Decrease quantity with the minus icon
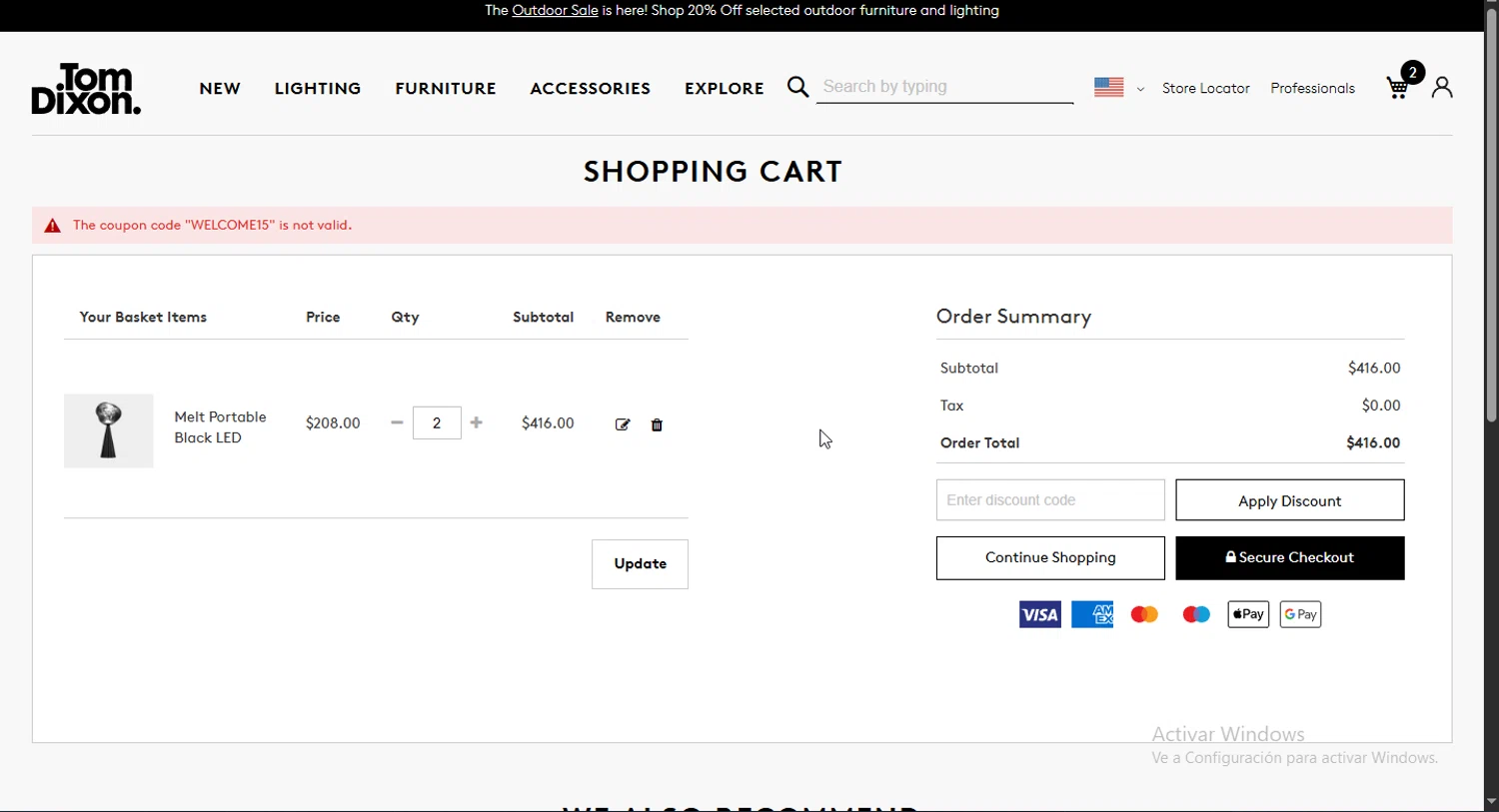1499x812 pixels. click(397, 422)
